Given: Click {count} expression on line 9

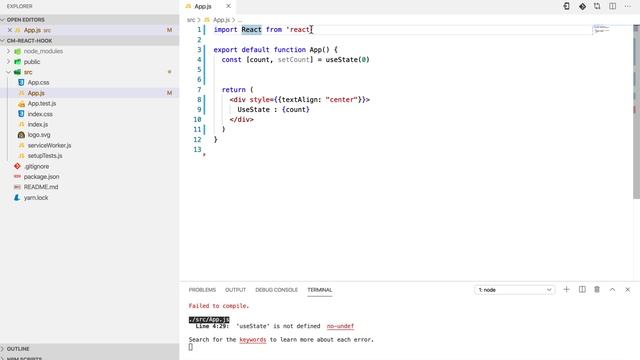Looking at the screenshot, I should [296, 109].
